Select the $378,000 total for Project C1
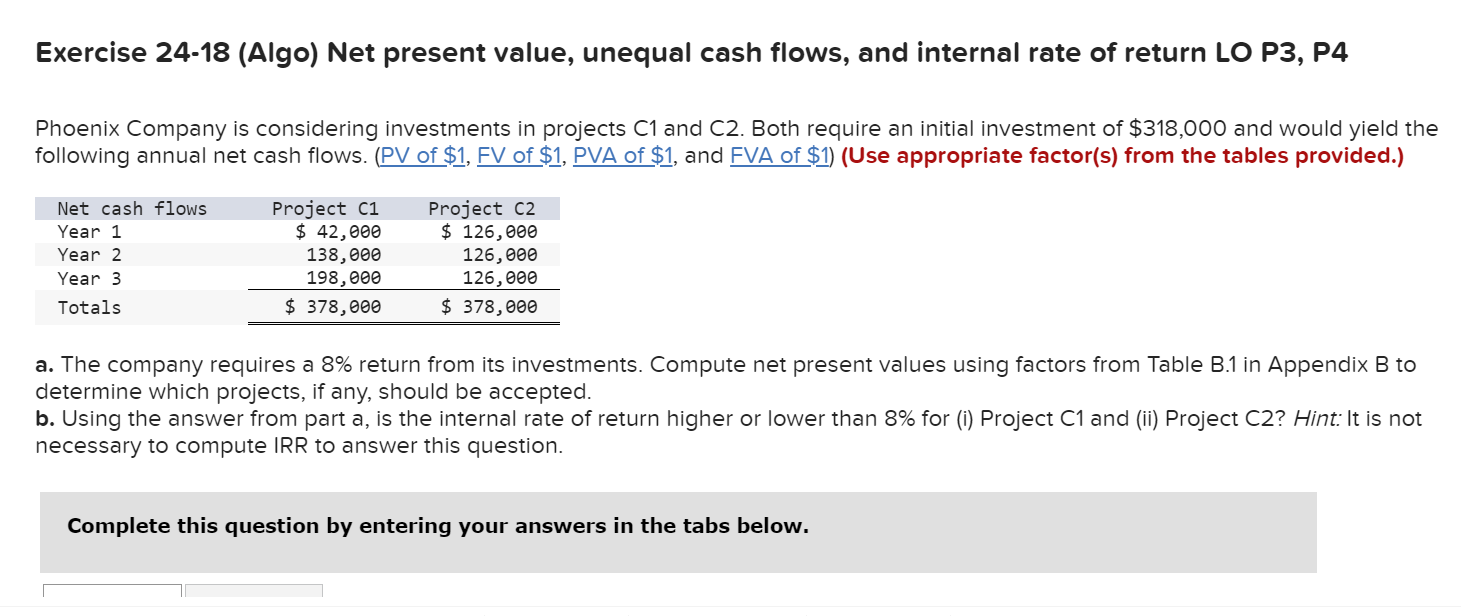 click(335, 307)
